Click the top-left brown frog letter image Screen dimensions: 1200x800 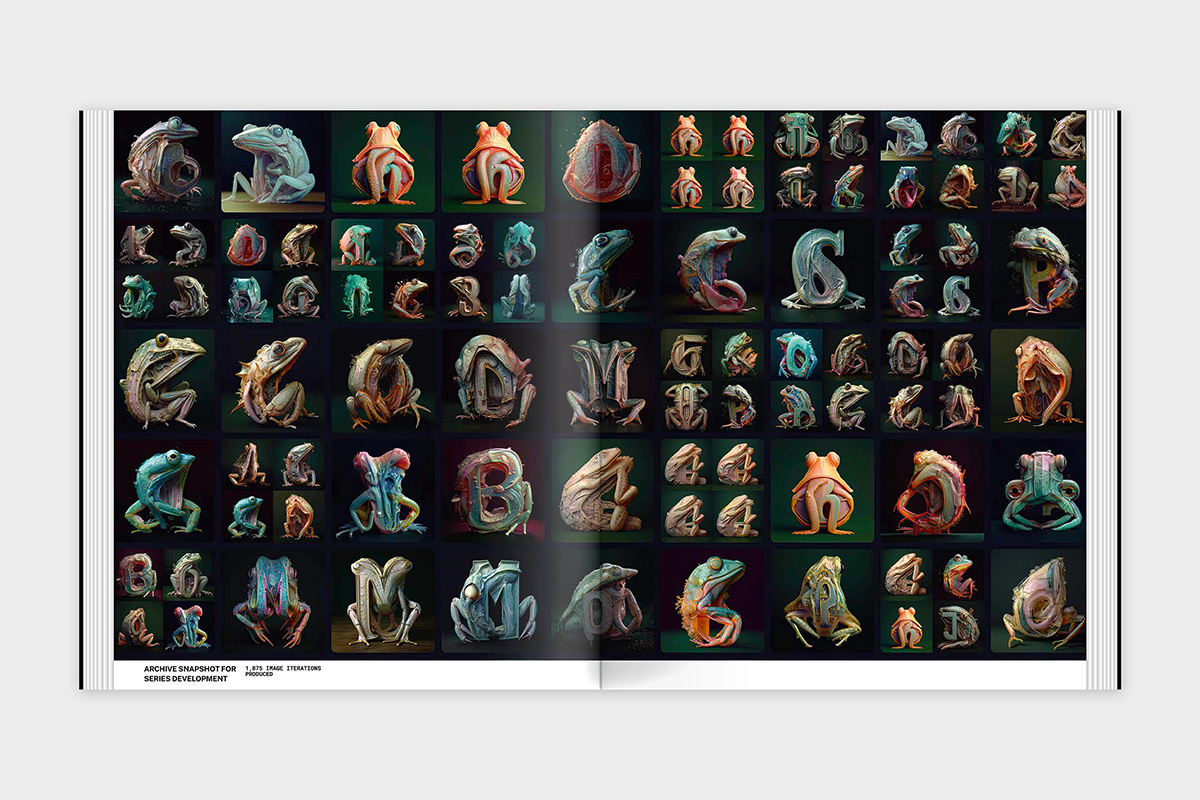tap(163, 162)
